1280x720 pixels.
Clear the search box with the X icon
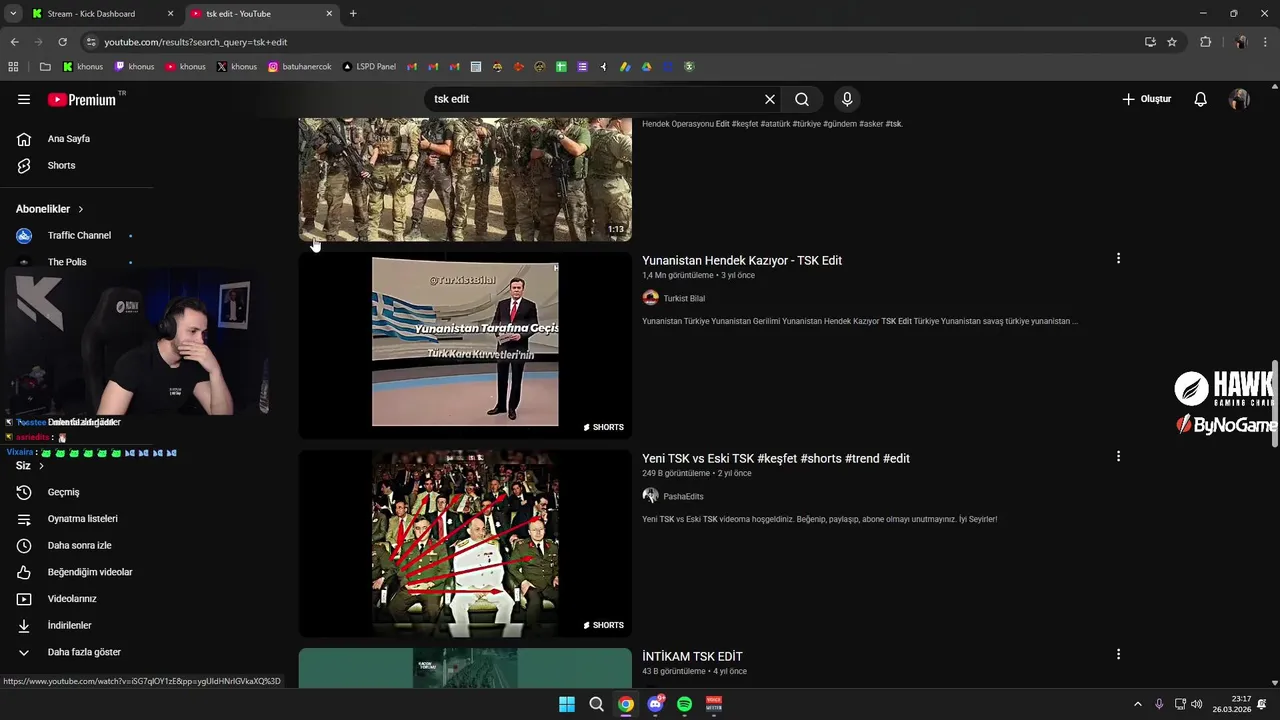pyautogui.click(x=770, y=99)
